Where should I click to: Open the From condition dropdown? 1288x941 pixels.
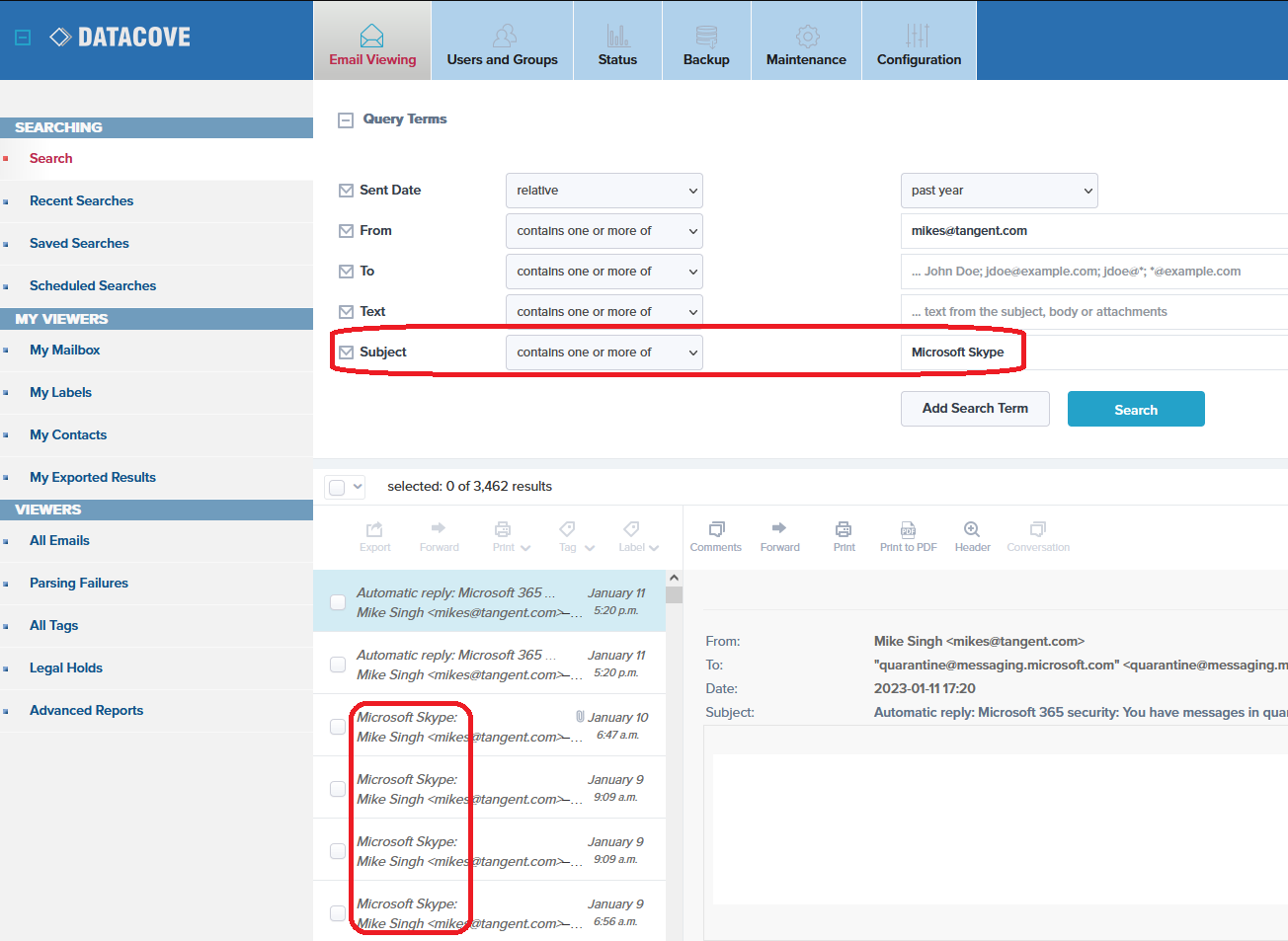[x=604, y=231]
